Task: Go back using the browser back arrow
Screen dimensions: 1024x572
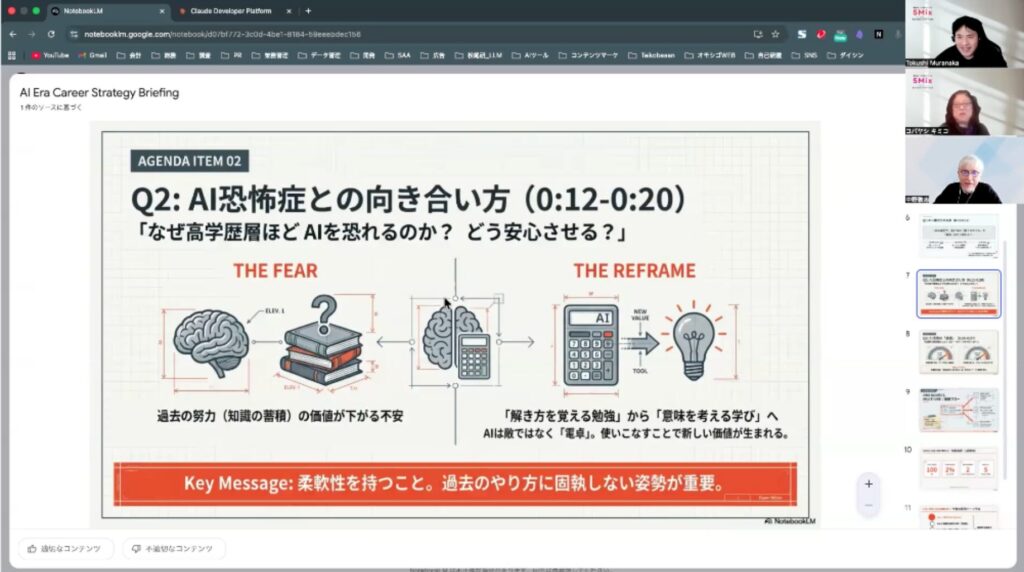Action: (13, 33)
